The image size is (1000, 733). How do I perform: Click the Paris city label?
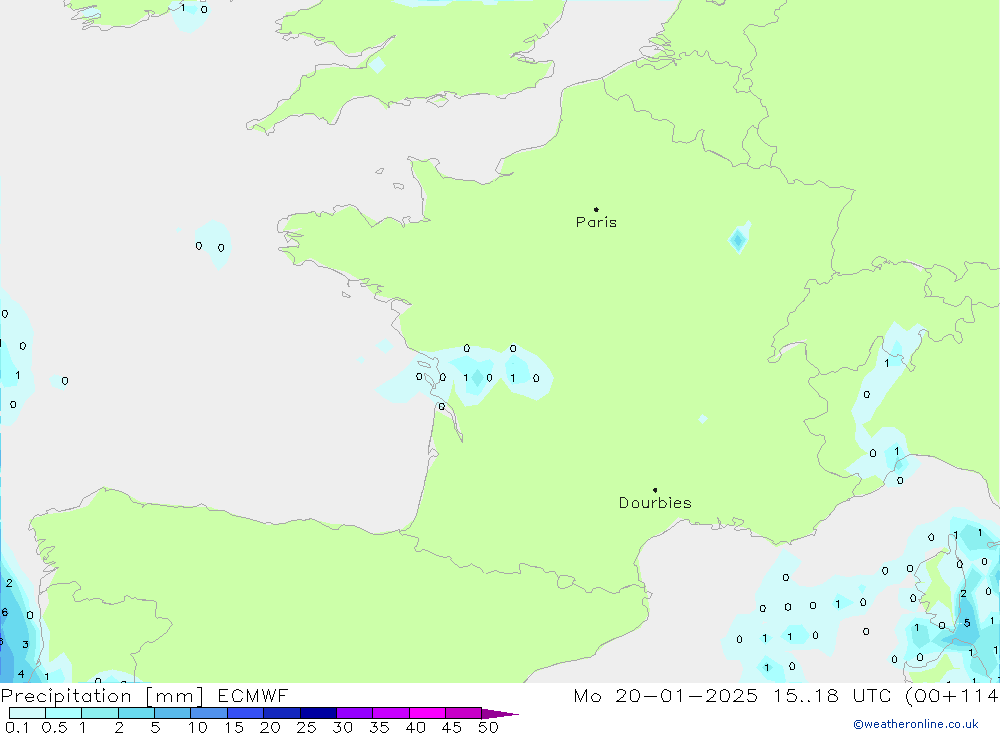click(596, 223)
